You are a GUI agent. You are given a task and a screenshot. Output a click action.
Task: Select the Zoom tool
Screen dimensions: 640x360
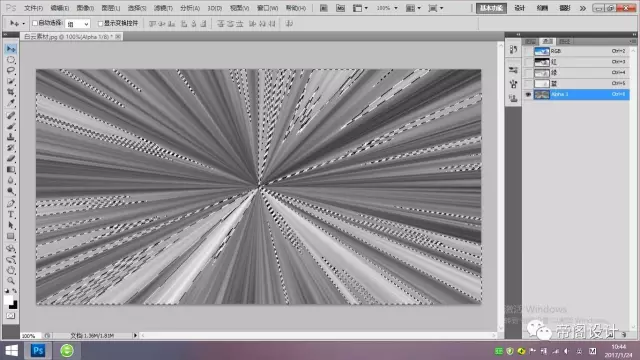point(11,280)
